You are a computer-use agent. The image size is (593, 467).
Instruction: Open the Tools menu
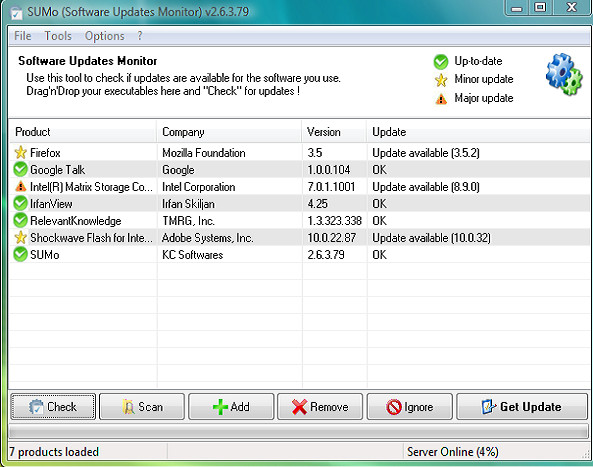58,36
